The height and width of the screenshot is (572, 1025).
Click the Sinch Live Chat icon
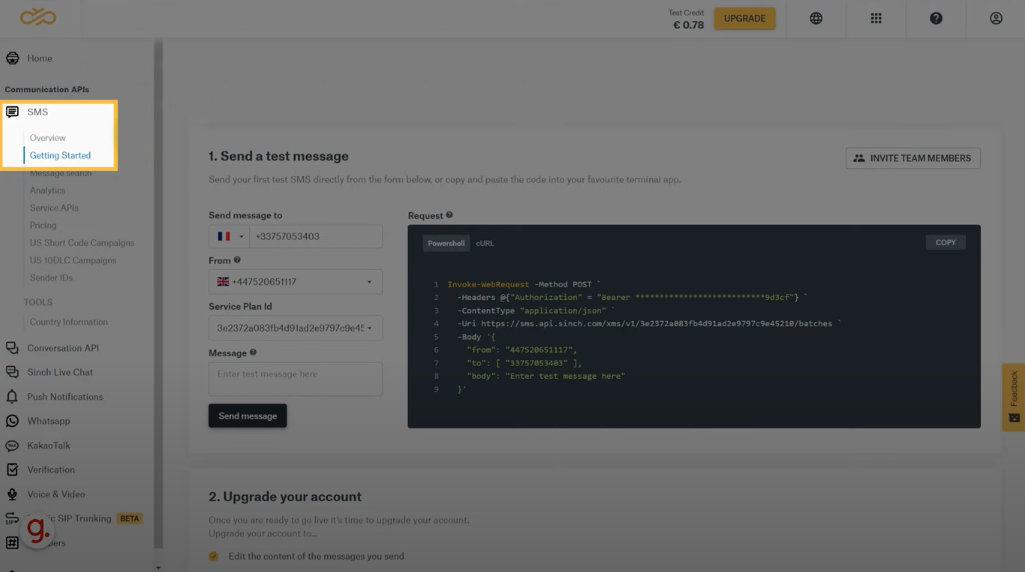click(x=12, y=372)
